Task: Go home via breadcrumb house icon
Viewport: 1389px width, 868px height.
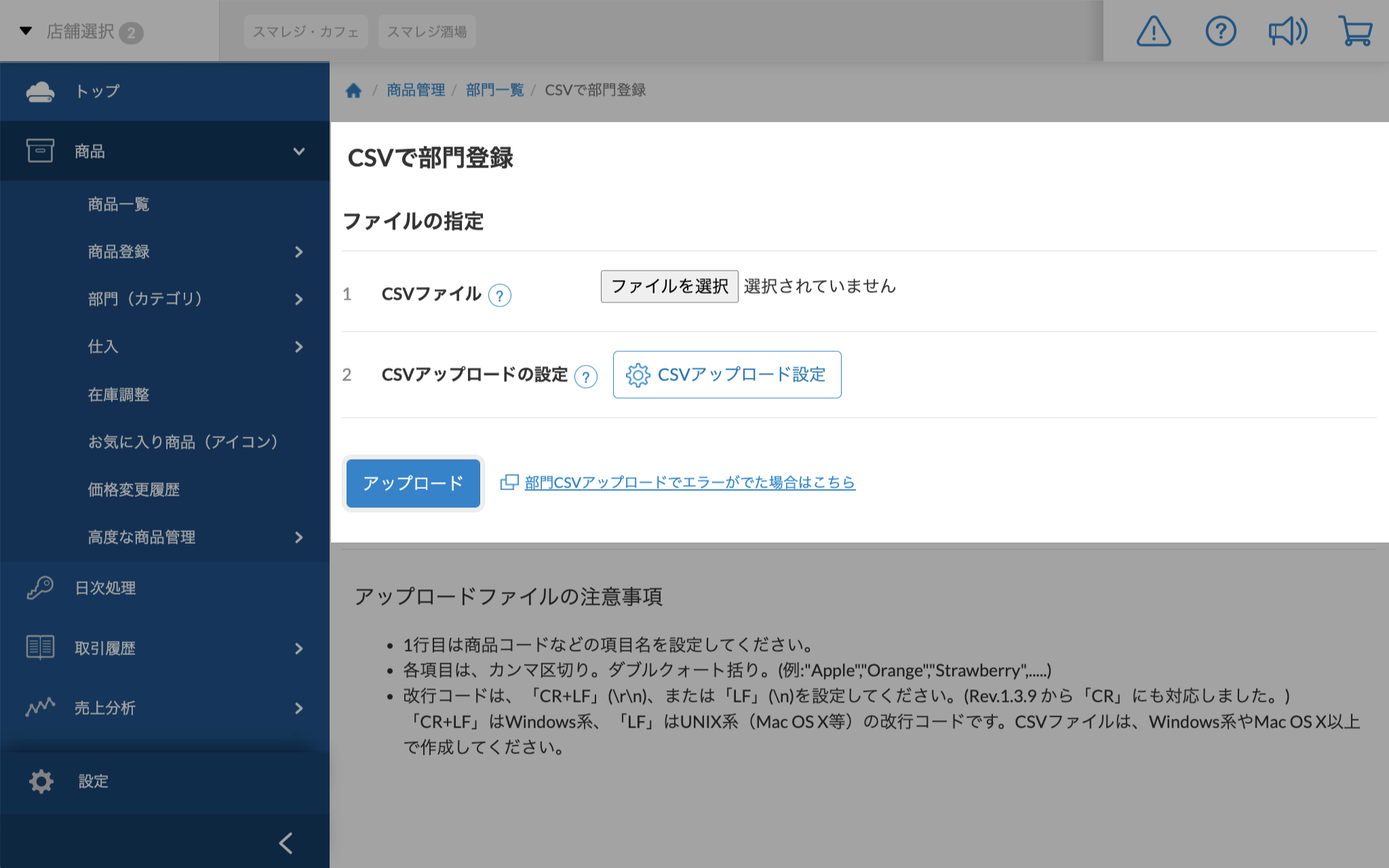Action: tap(353, 90)
